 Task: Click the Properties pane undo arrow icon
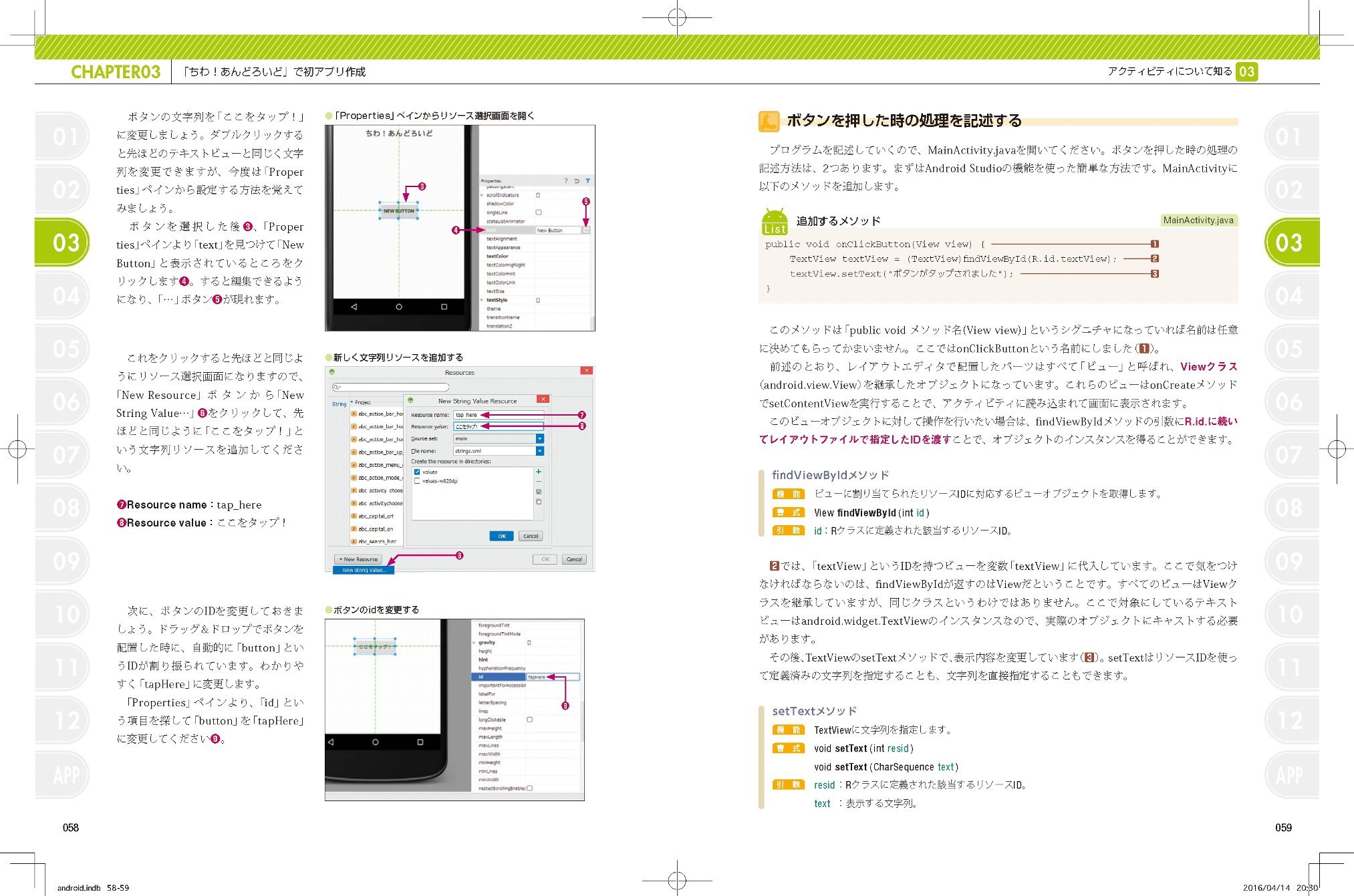point(577,180)
